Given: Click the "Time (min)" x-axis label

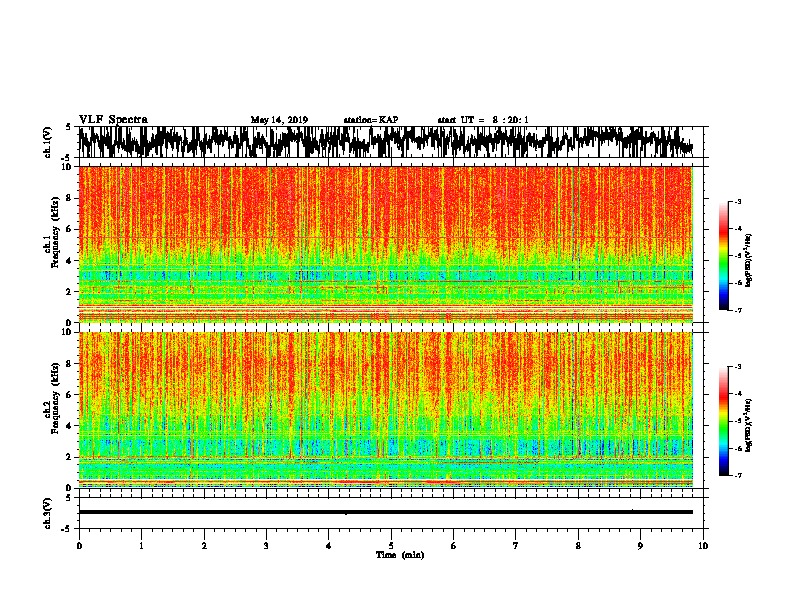Looking at the screenshot, I should (x=400, y=555).
